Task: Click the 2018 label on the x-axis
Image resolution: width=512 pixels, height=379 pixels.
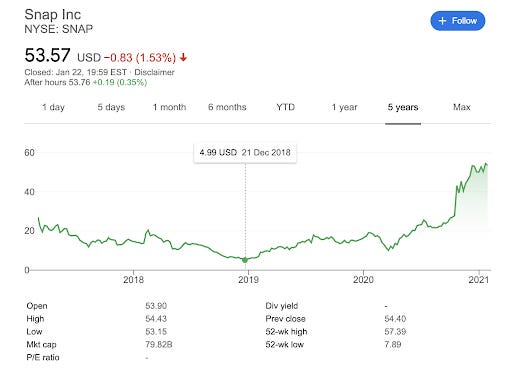Action: [x=133, y=279]
